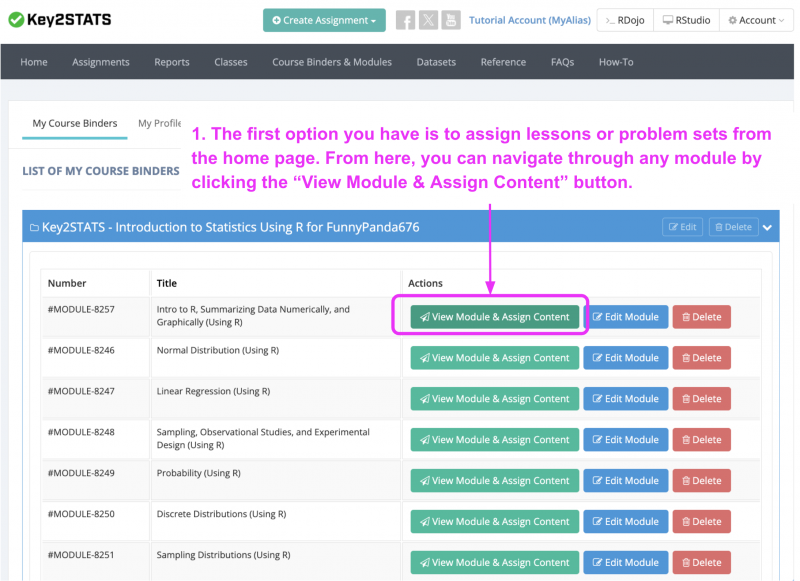Open Classes menu item
This screenshot has height=581, width=800.
click(231, 62)
